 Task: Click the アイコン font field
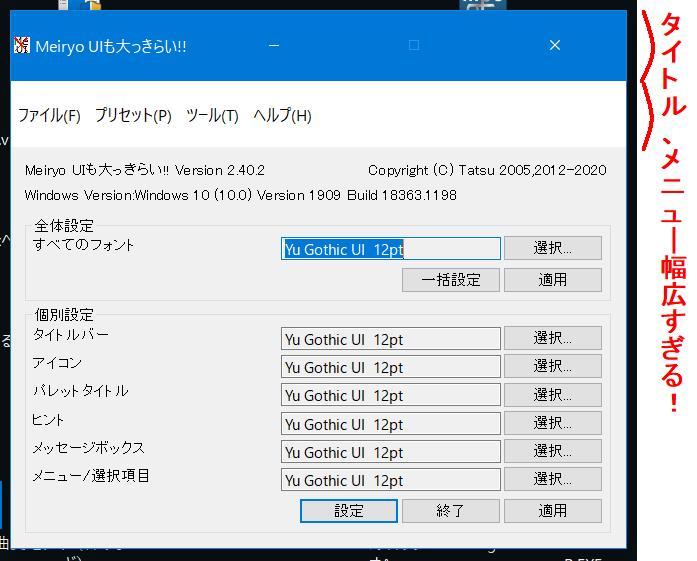(391, 367)
